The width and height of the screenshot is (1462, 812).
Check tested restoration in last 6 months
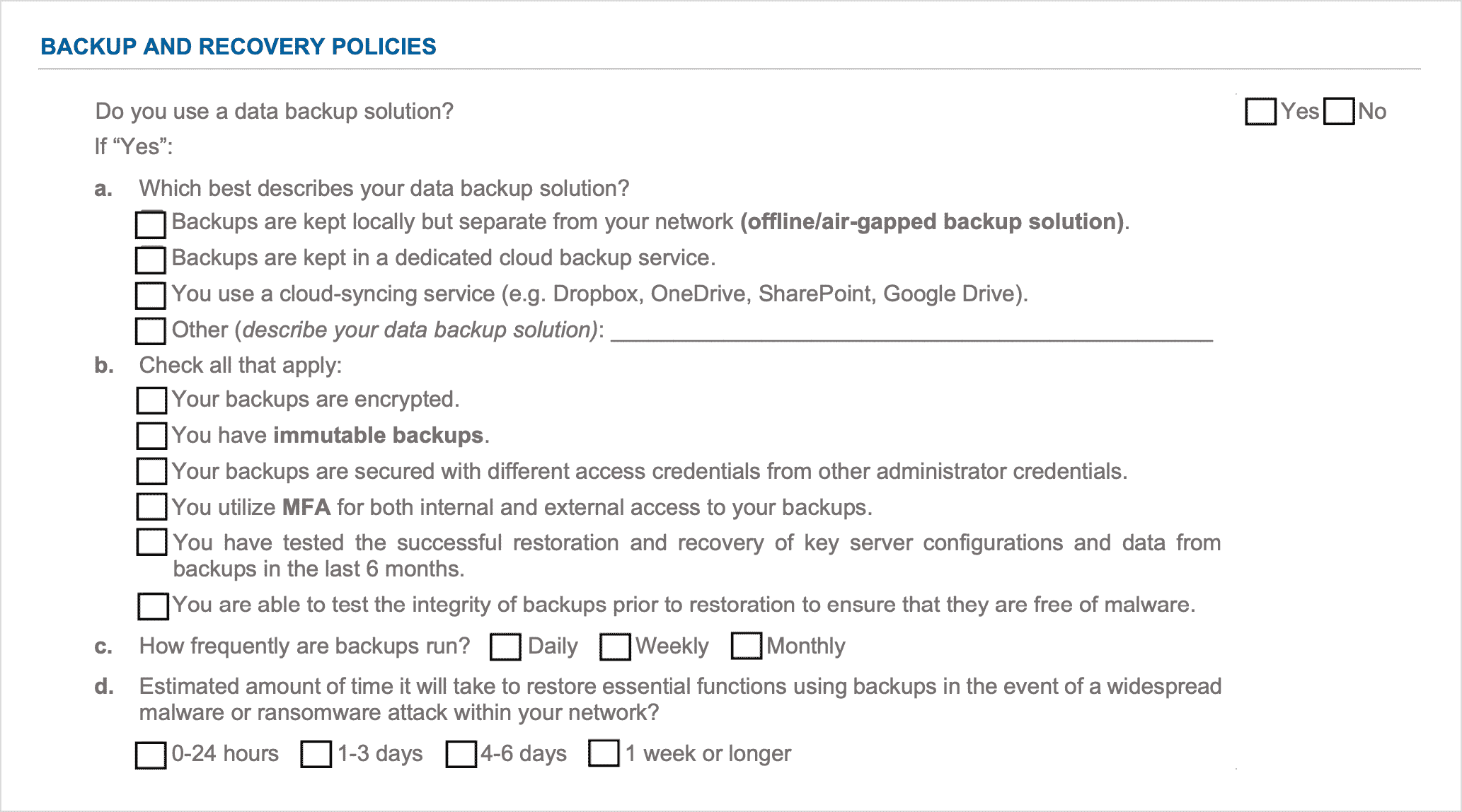tap(151, 543)
